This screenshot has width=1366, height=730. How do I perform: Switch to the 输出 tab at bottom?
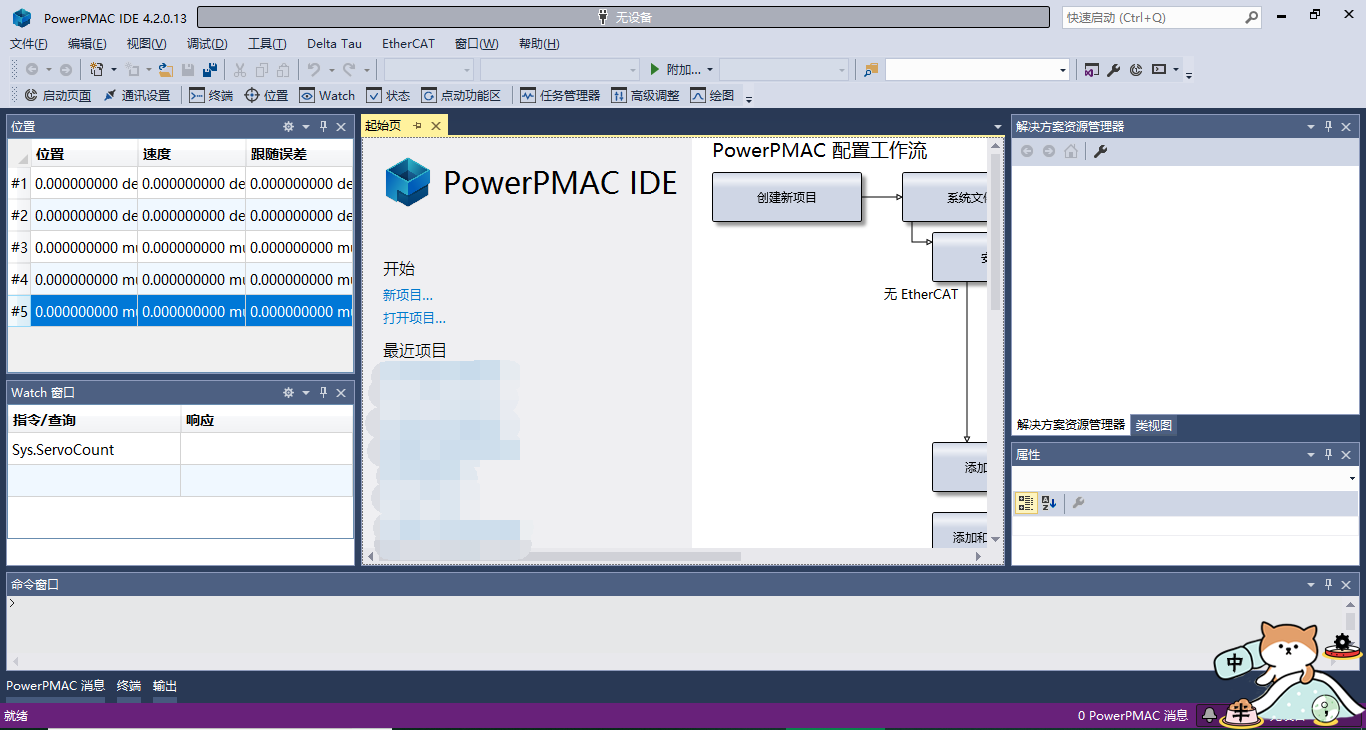165,686
